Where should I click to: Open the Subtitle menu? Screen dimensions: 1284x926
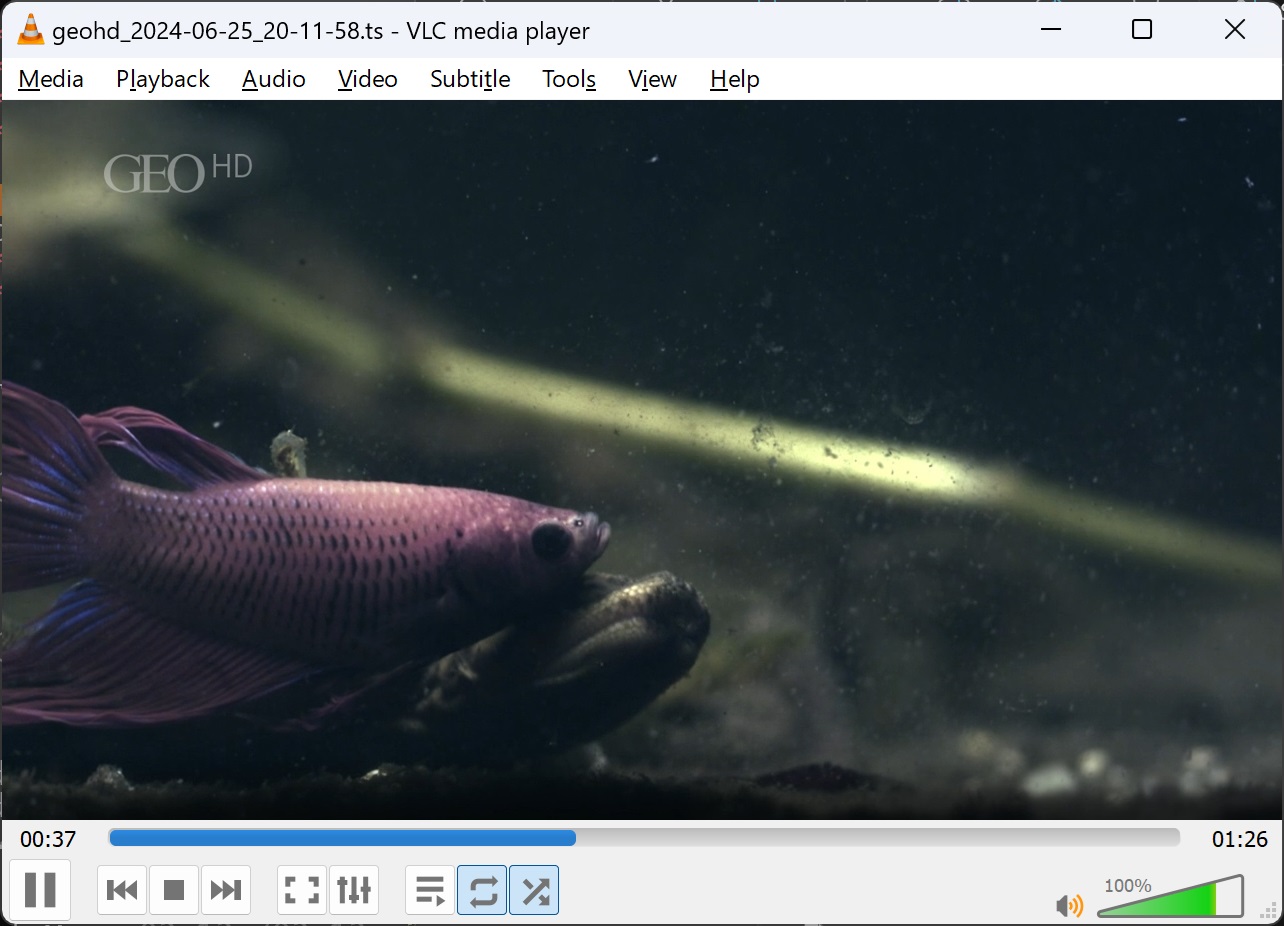[470, 79]
